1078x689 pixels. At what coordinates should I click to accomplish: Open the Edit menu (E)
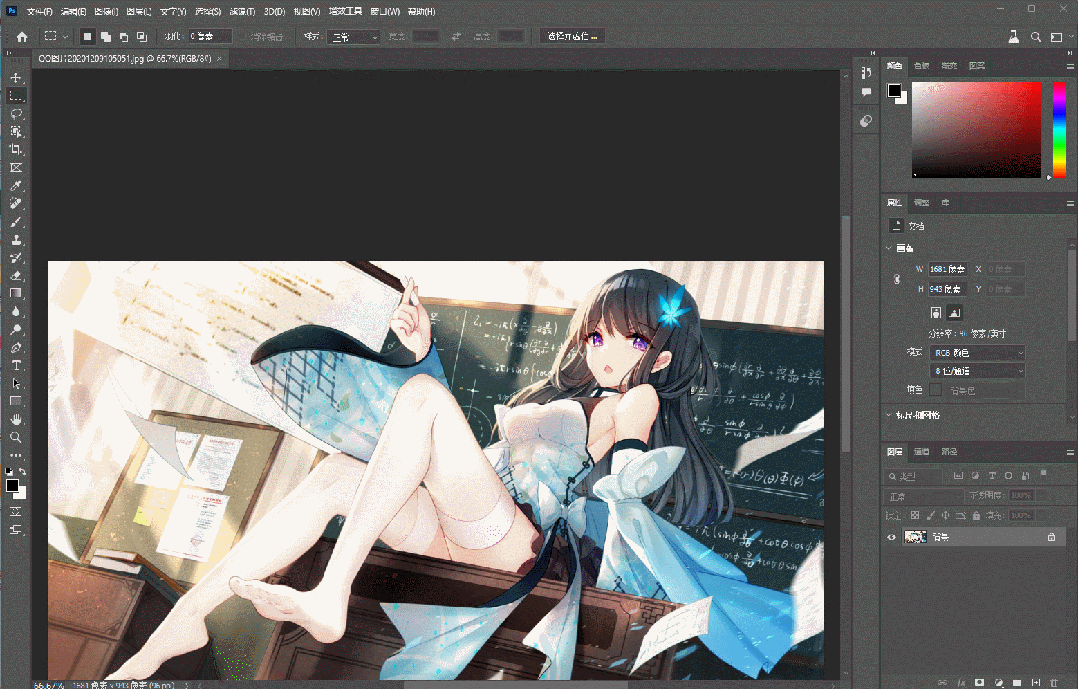(x=73, y=12)
